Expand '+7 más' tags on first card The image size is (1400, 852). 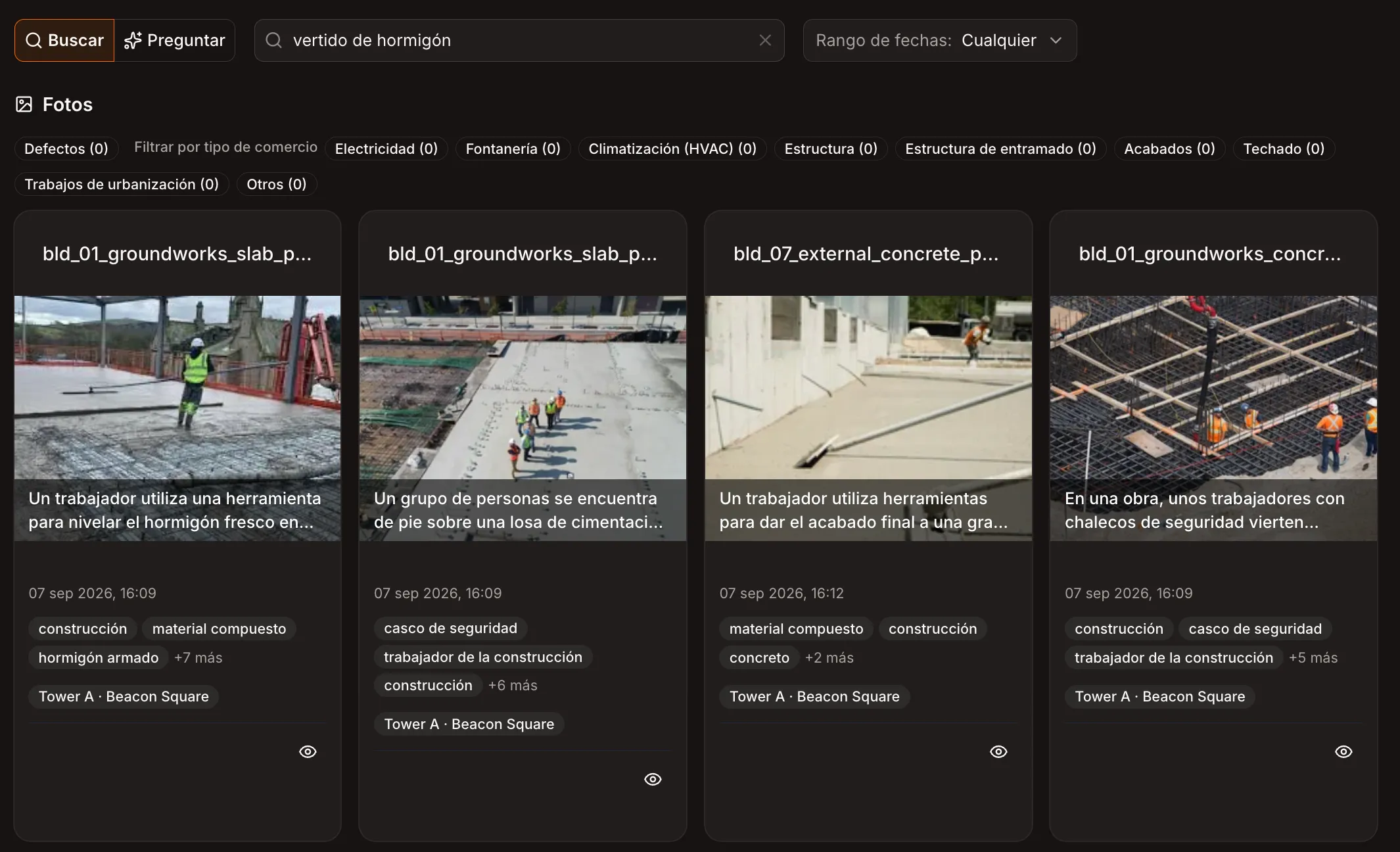tap(198, 657)
